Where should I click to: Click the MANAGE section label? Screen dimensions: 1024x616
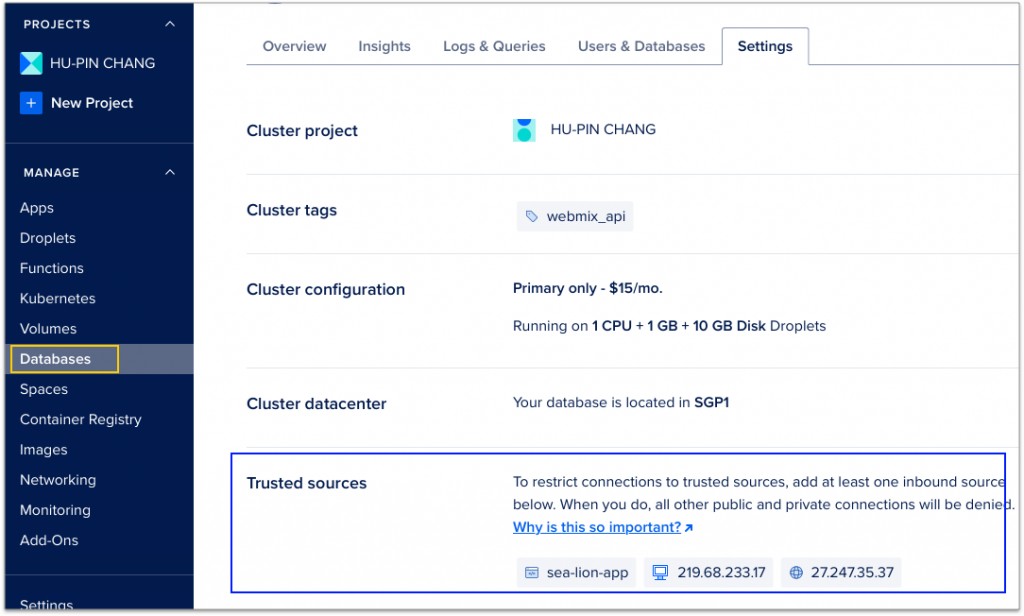pyautogui.click(x=52, y=172)
